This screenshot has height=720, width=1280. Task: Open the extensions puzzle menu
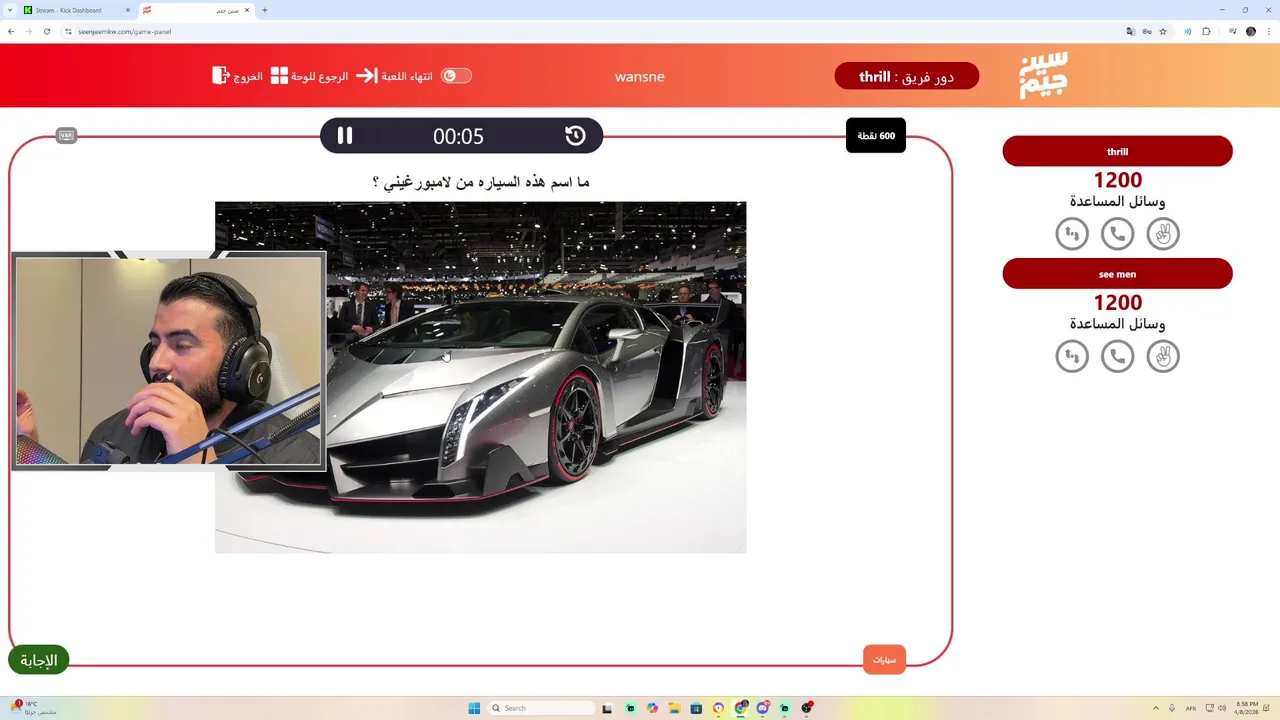coord(1206,31)
